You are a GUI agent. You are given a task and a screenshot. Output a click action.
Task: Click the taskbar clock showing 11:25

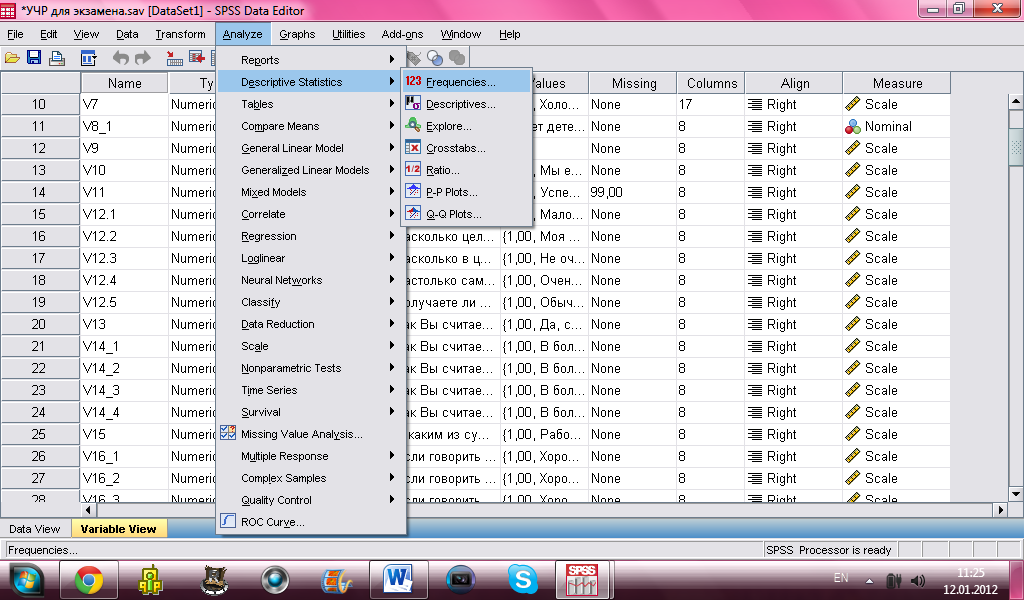coord(970,573)
